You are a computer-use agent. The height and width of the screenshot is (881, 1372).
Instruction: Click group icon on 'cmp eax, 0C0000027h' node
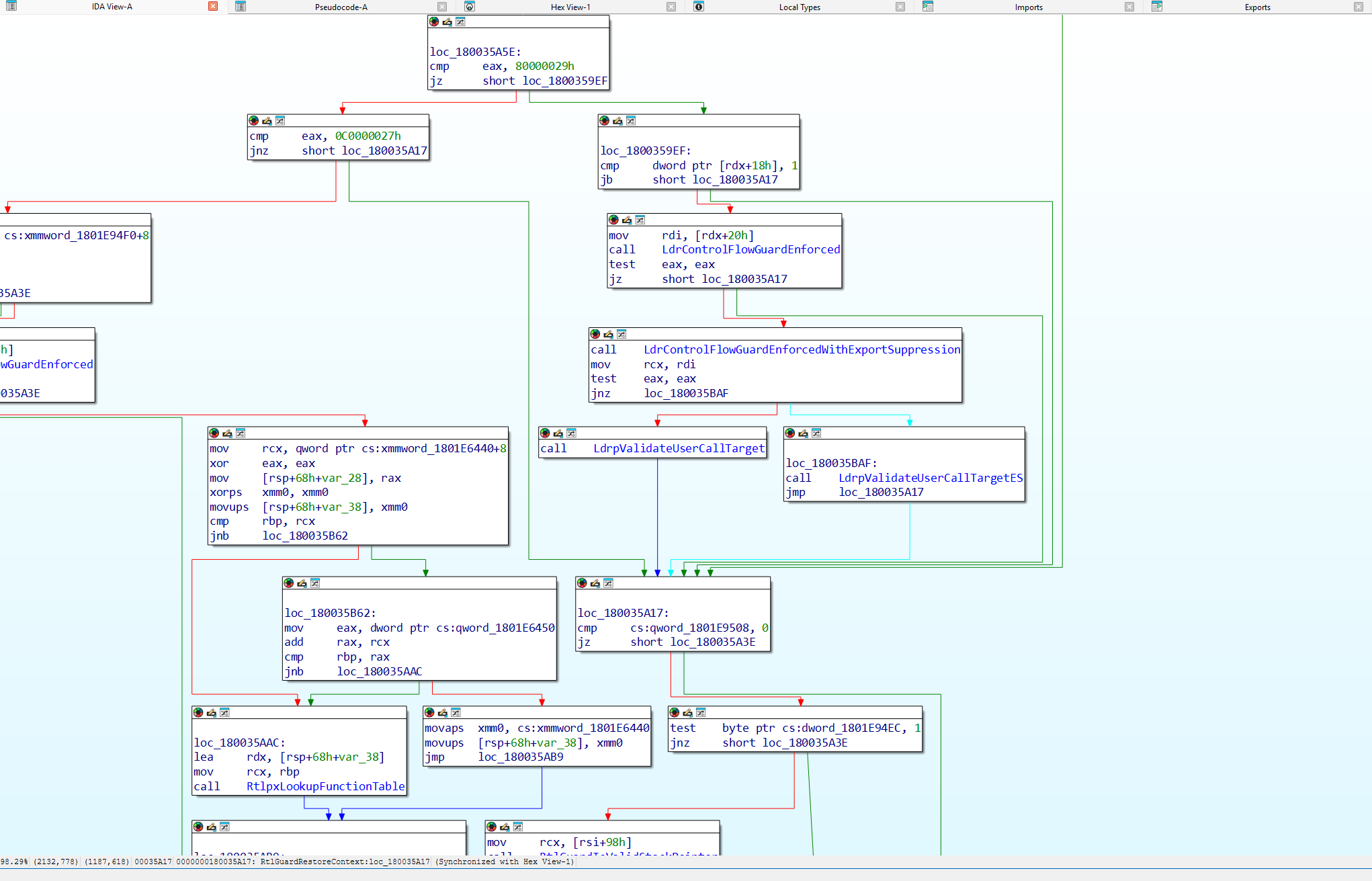coord(280,121)
